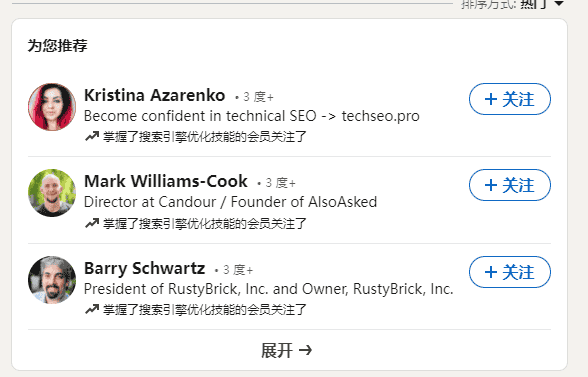Open Barry Schwartz's profile photo
Screen dimensions: 588x377
52,280
